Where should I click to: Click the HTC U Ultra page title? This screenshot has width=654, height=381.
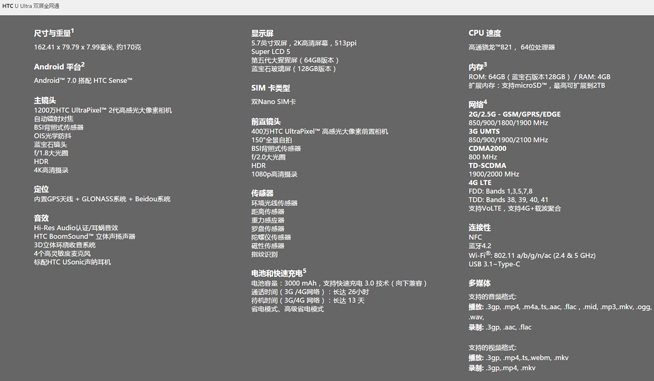tap(31, 6)
